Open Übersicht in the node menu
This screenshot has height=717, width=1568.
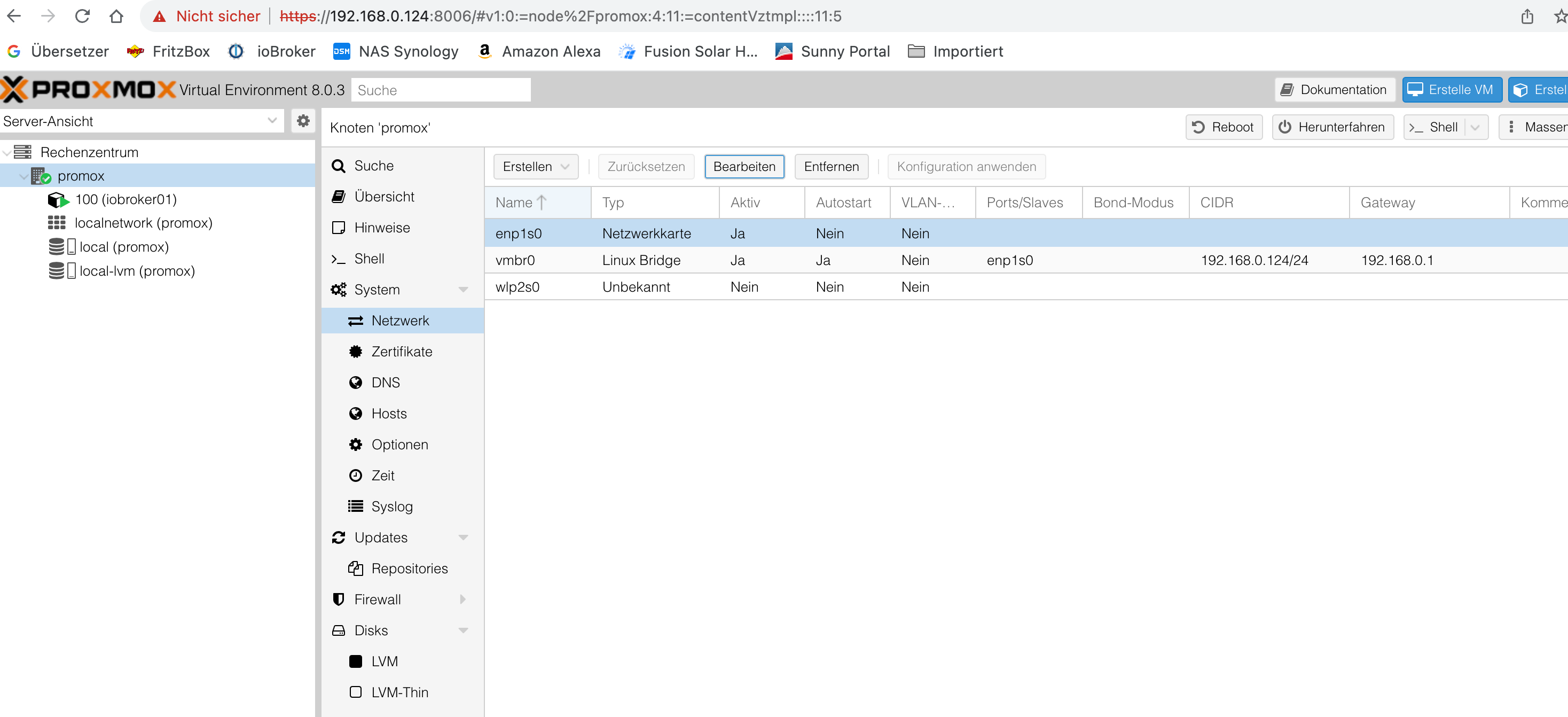384,197
